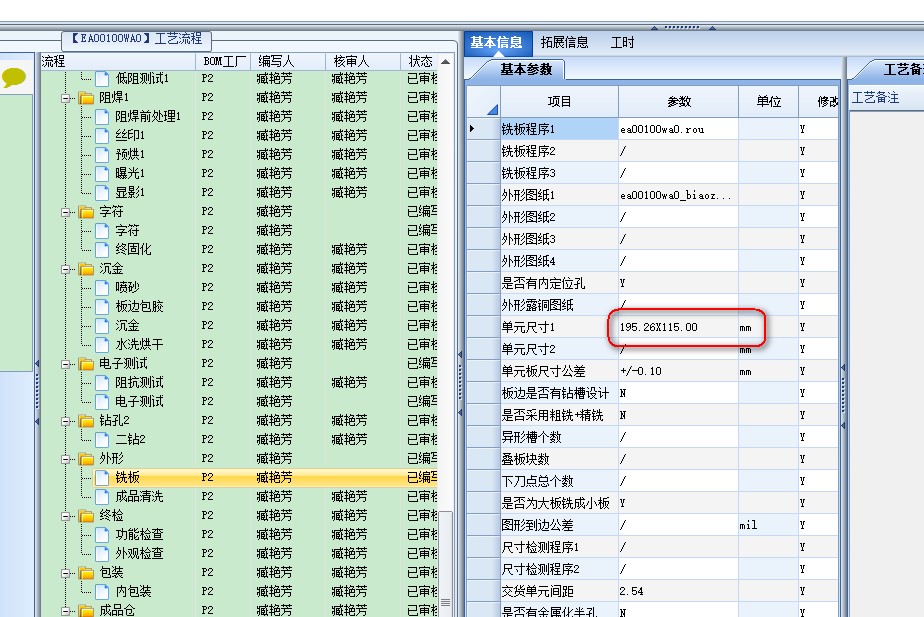
Task: Click the 单位 column header
Action: [768, 101]
